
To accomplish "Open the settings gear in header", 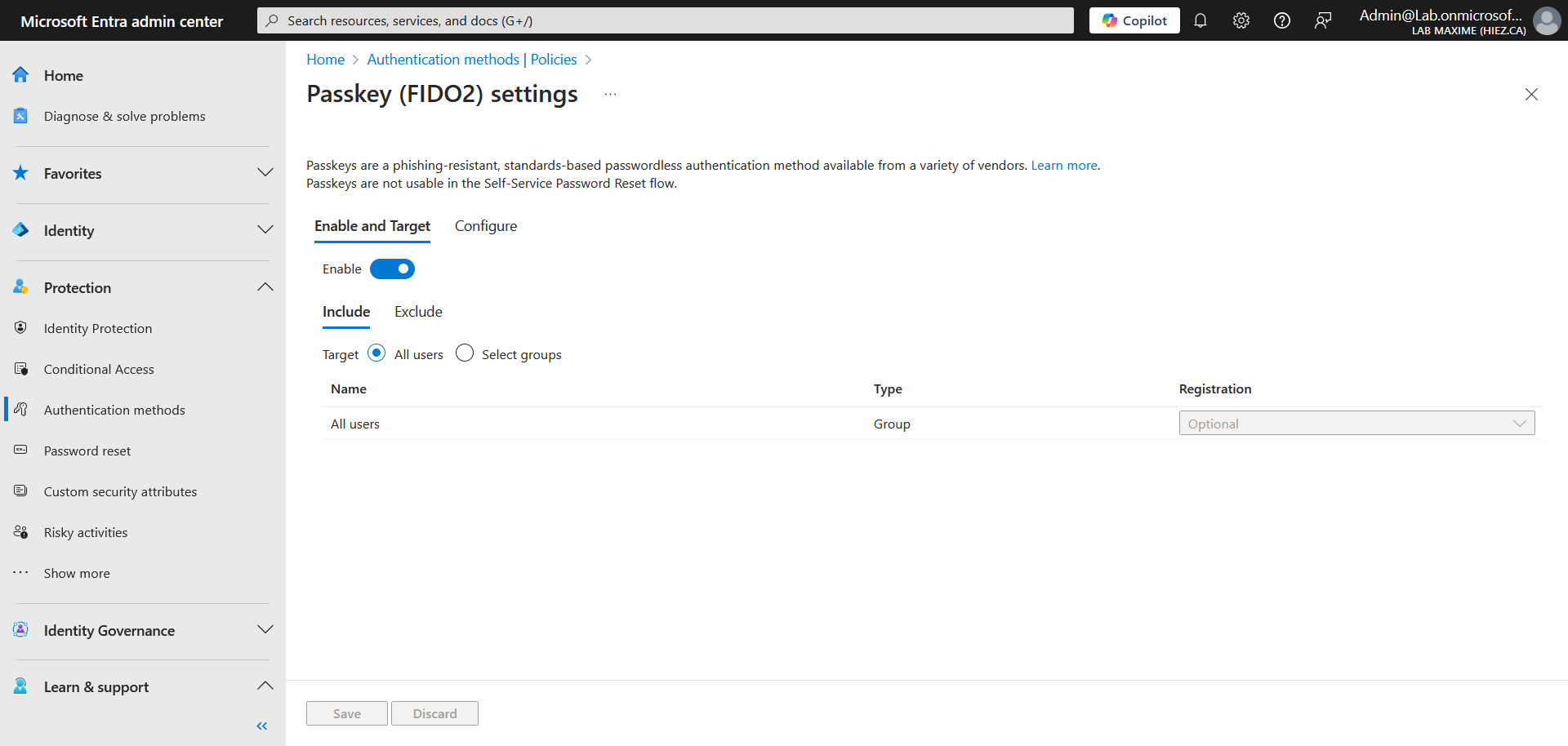I will tap(1241, 20).
